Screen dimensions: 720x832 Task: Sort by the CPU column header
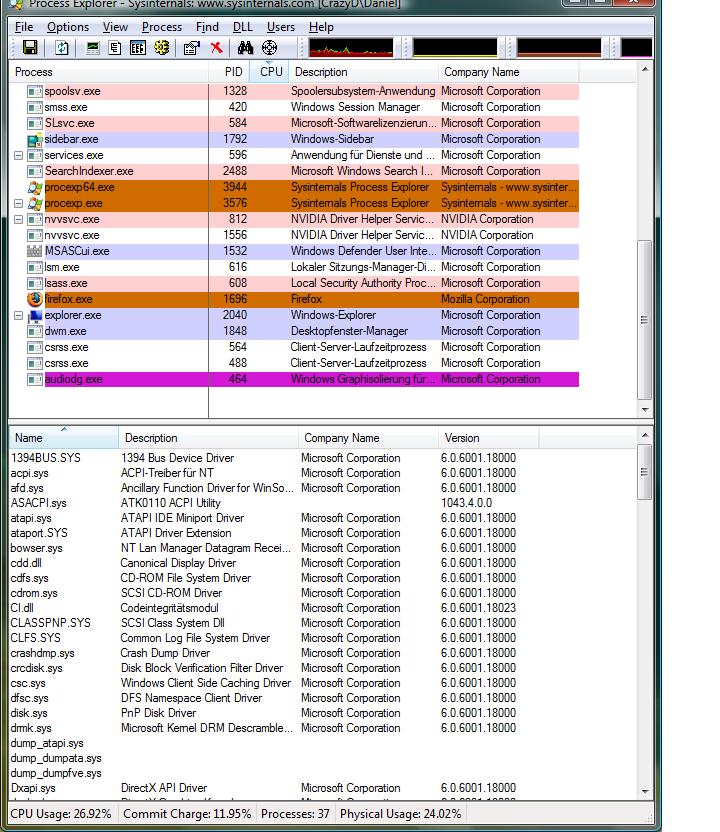(x=271, y=72)
